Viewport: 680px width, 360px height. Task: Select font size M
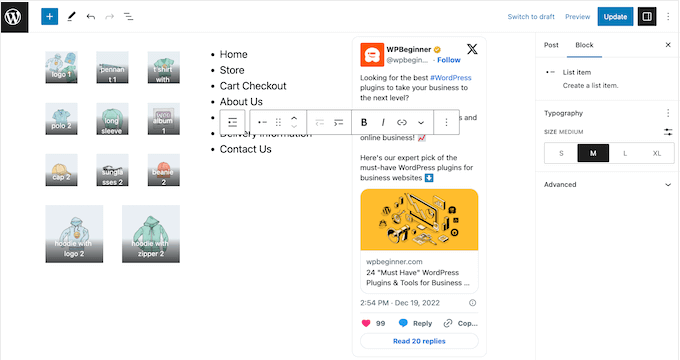coord(593,153)
